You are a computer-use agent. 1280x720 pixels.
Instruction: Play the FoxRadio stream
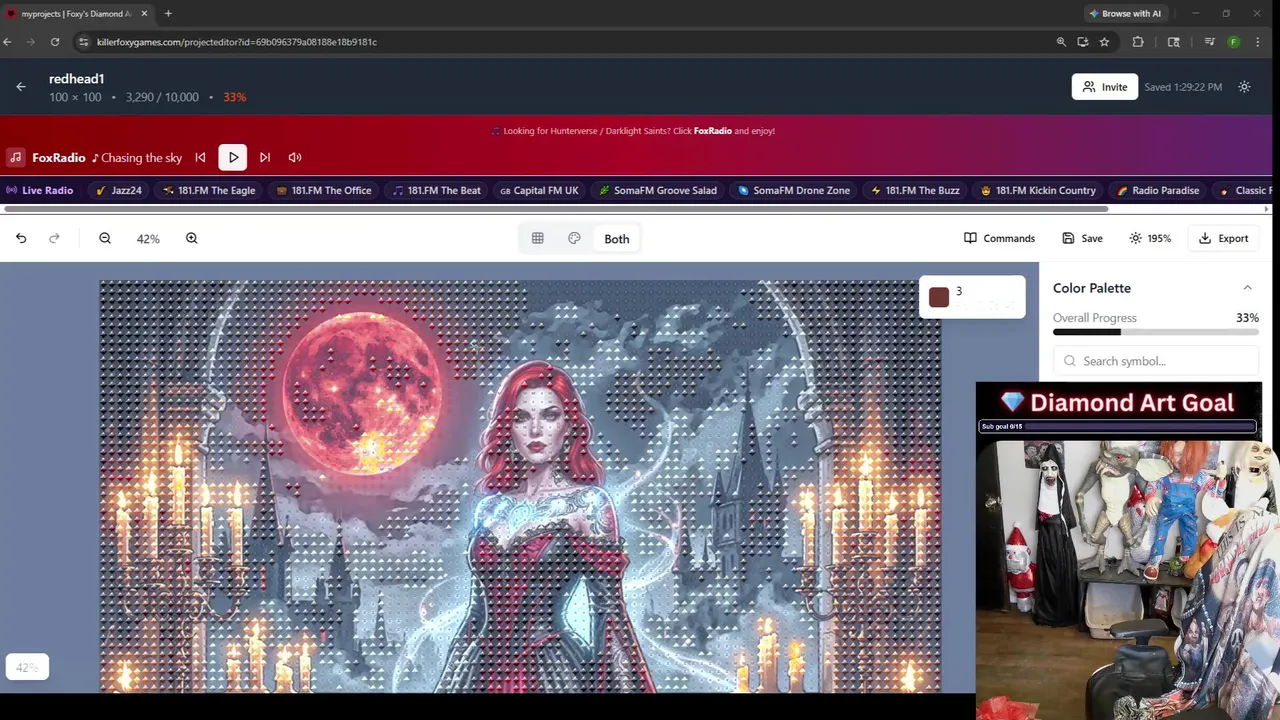[233, 157]
